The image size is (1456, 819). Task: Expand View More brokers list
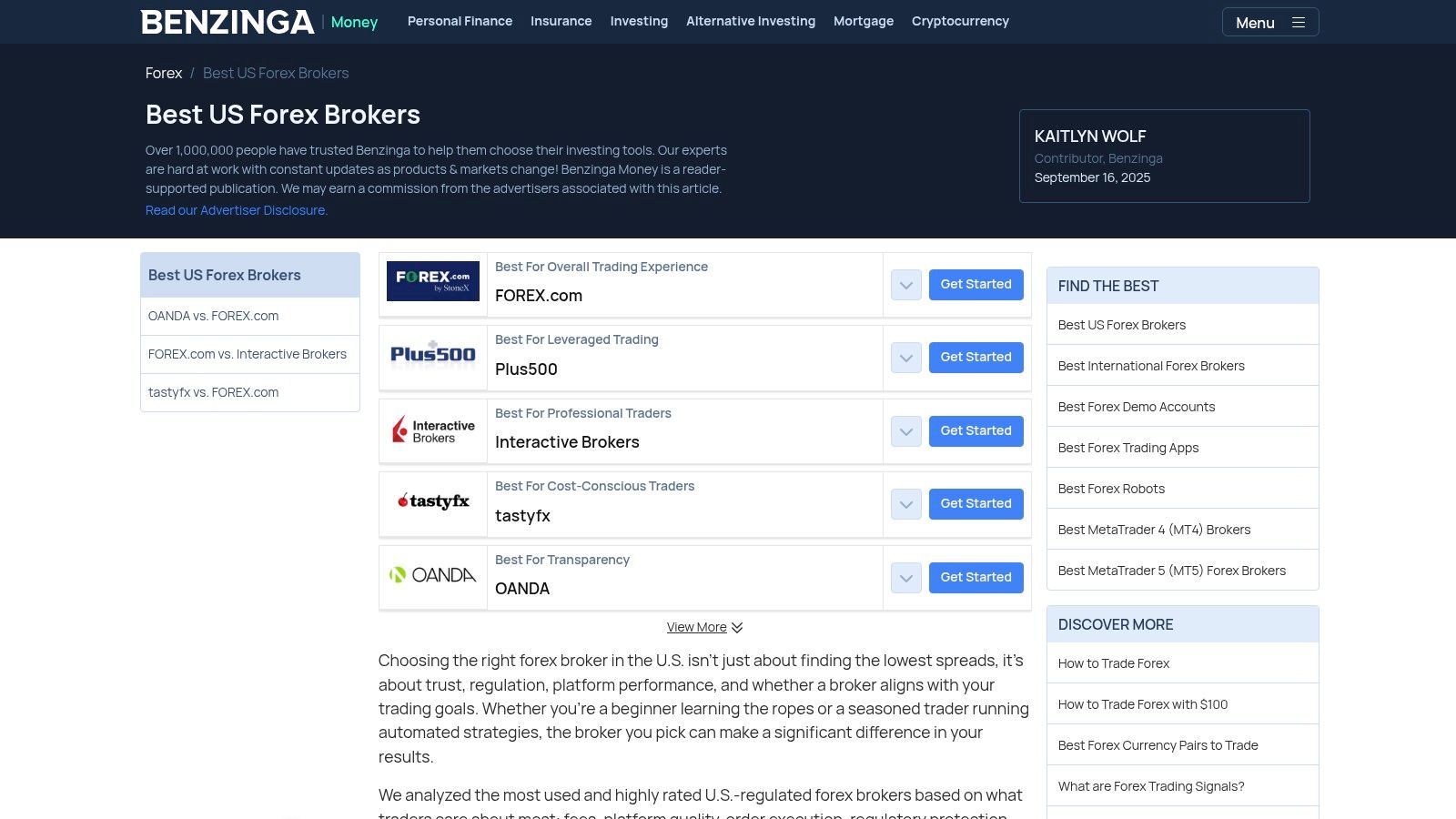(704, 627)
